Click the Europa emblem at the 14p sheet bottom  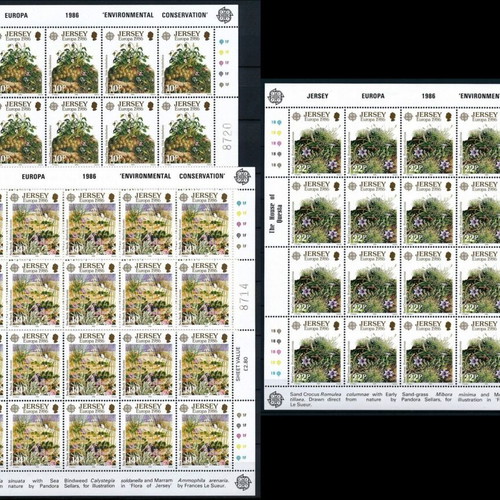tap(243, 482)
